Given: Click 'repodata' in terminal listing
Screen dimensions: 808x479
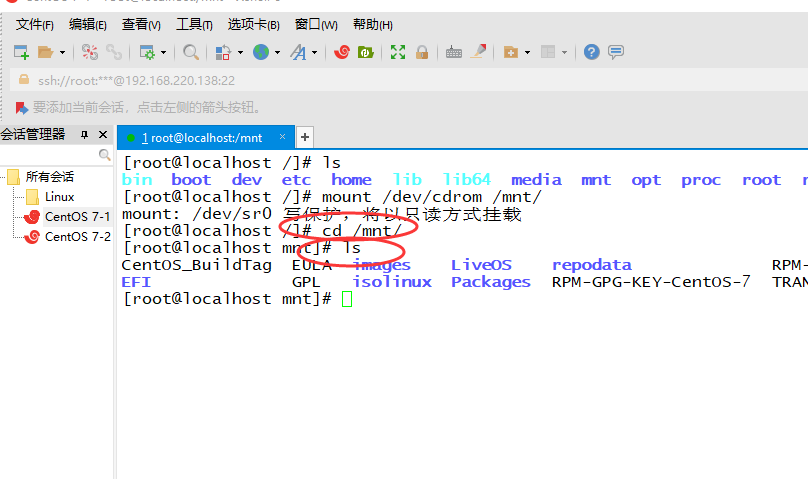Looking at the screenshot, I should (592, 265).
